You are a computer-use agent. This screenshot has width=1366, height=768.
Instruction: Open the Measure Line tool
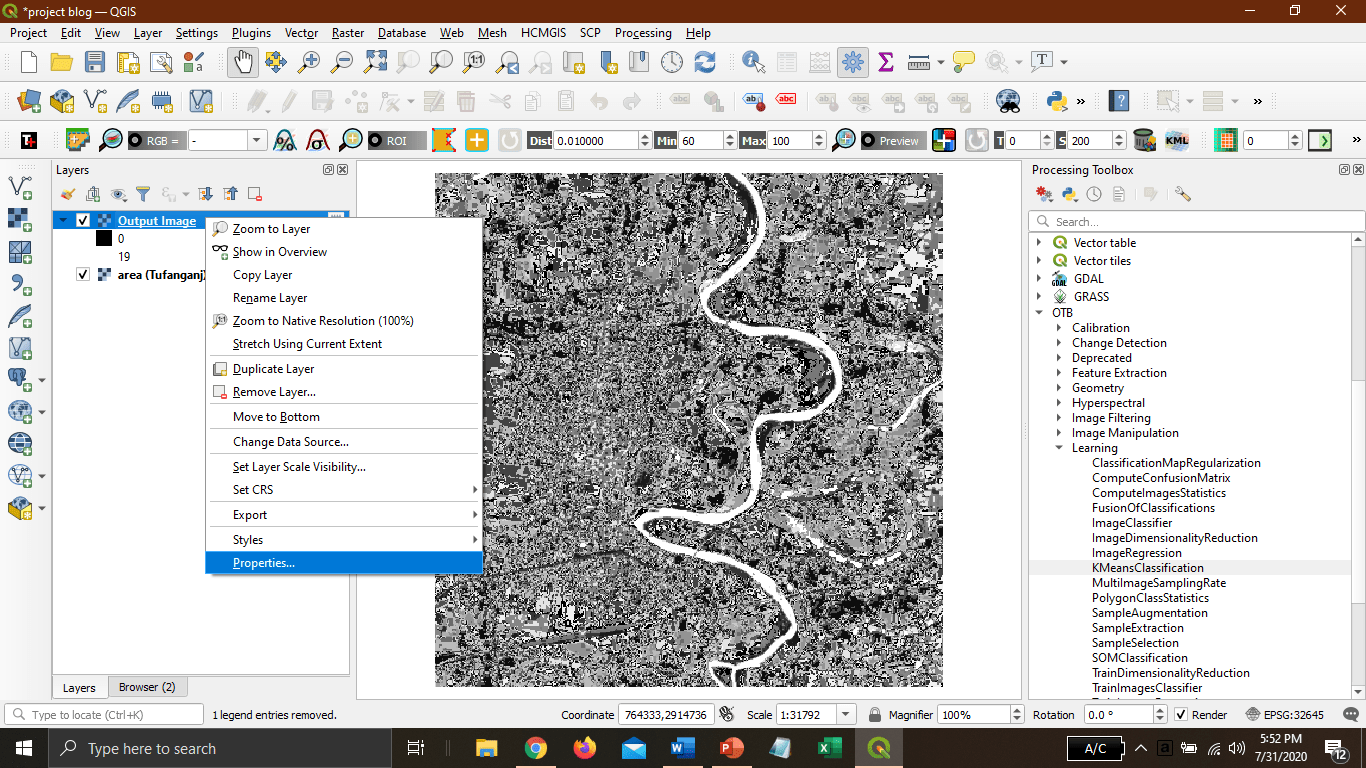tap(917, 61)
